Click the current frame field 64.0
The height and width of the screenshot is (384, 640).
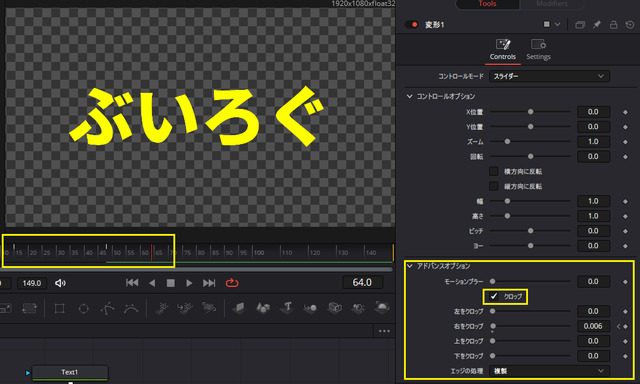coord(362,282)
